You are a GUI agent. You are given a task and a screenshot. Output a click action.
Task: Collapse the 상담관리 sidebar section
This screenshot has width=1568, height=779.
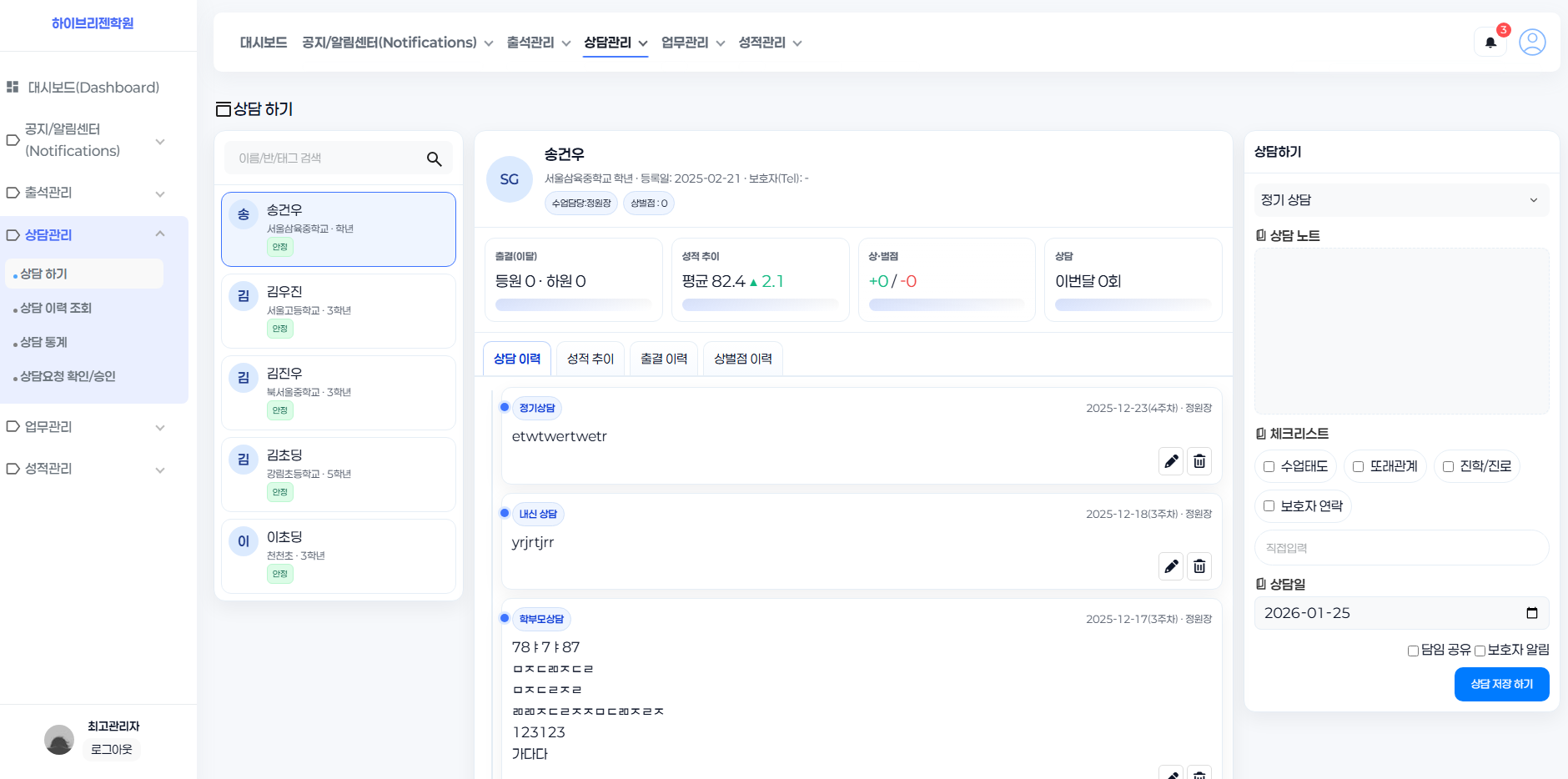point(160,234)
